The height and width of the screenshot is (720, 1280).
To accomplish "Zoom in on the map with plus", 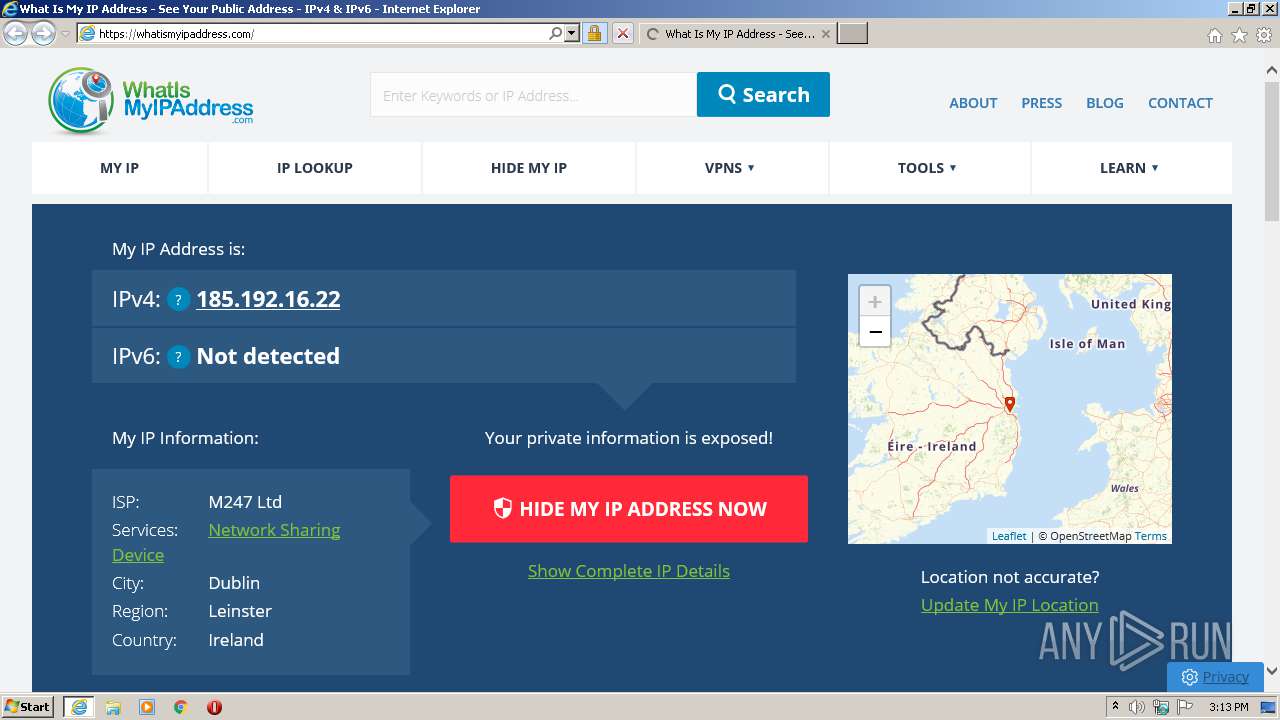I will click(x=875, y=301).
